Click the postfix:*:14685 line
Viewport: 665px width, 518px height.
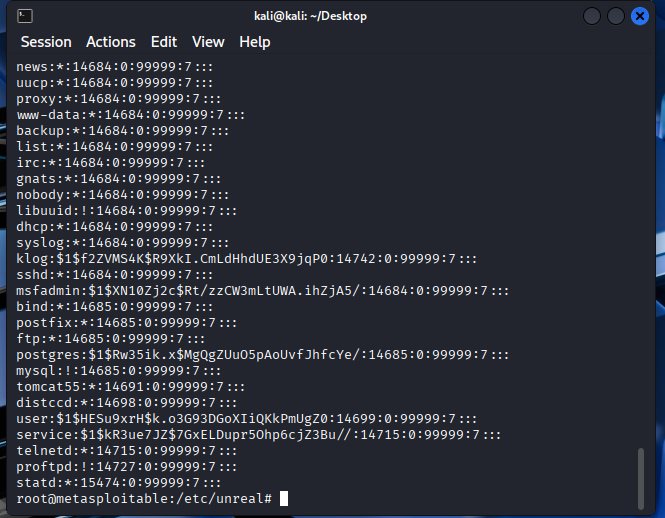(x=127, y=323)
